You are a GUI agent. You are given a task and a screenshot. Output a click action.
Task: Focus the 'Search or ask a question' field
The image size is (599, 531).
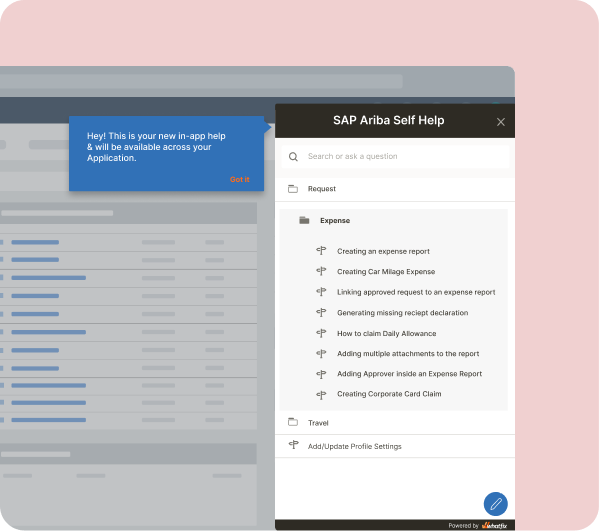[x=395, y=157]
